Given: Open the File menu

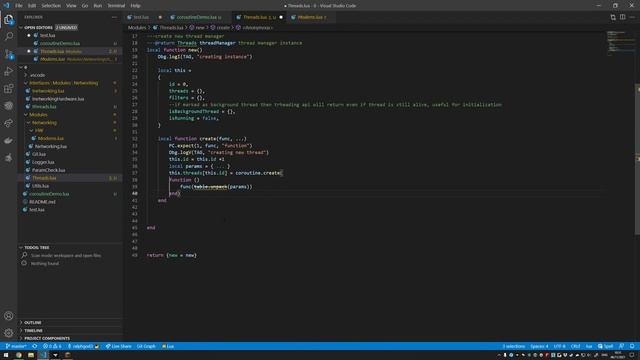Looking at the screenshot, I should tap(19, 6).
